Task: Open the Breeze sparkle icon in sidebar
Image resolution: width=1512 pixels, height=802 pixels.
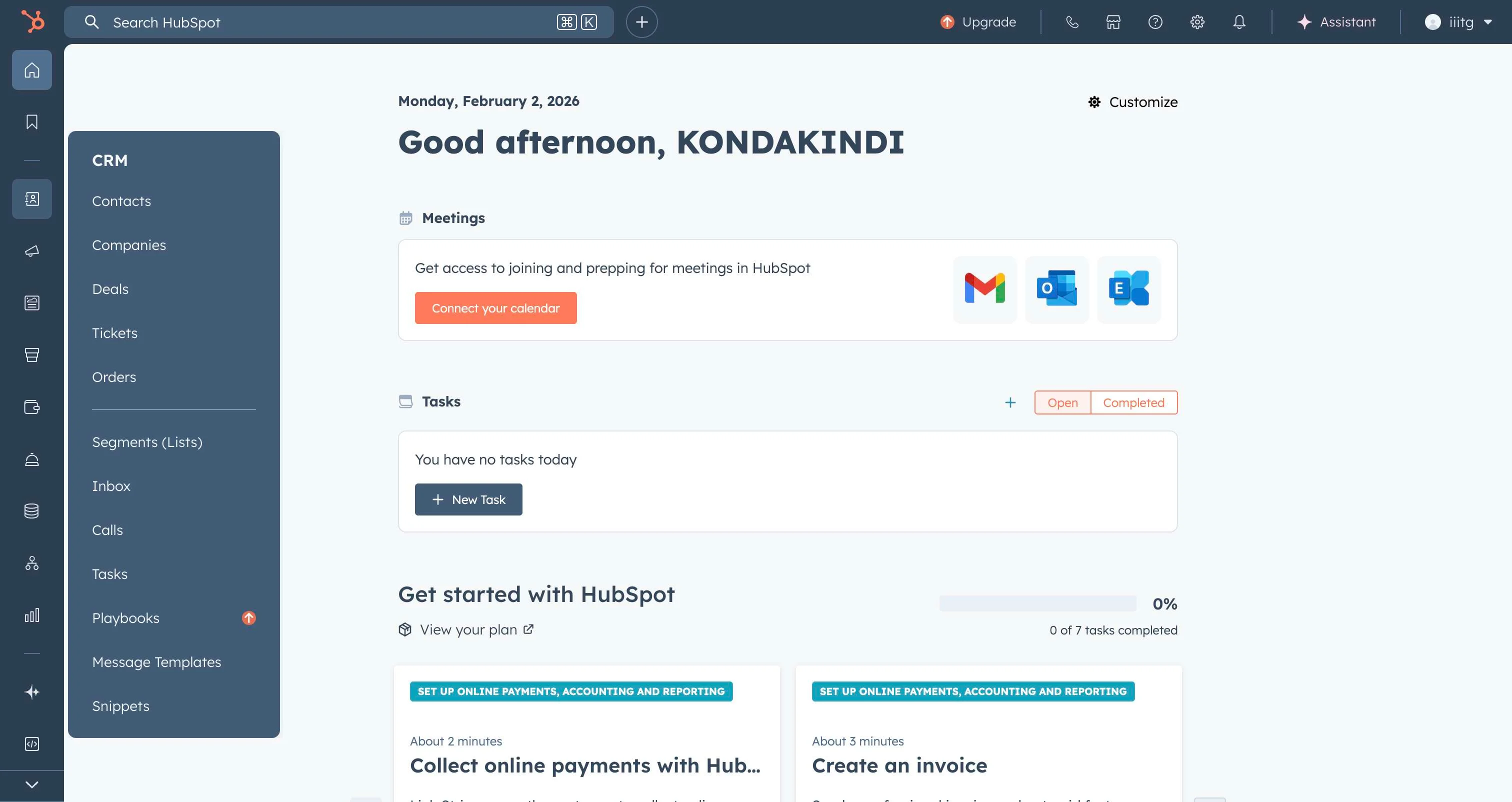Action: (x=31, y=691)
